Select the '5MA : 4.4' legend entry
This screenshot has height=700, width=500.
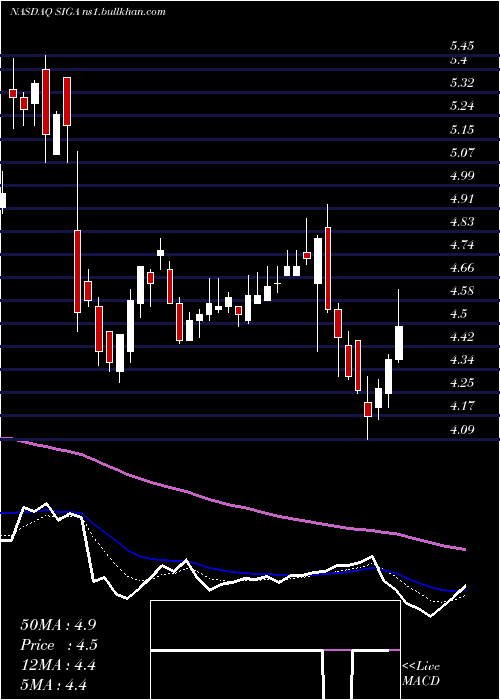coord(54,684)
